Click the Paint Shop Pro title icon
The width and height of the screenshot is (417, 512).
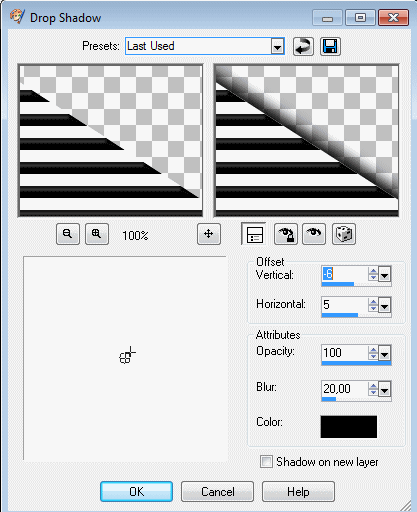coord(17,17)
